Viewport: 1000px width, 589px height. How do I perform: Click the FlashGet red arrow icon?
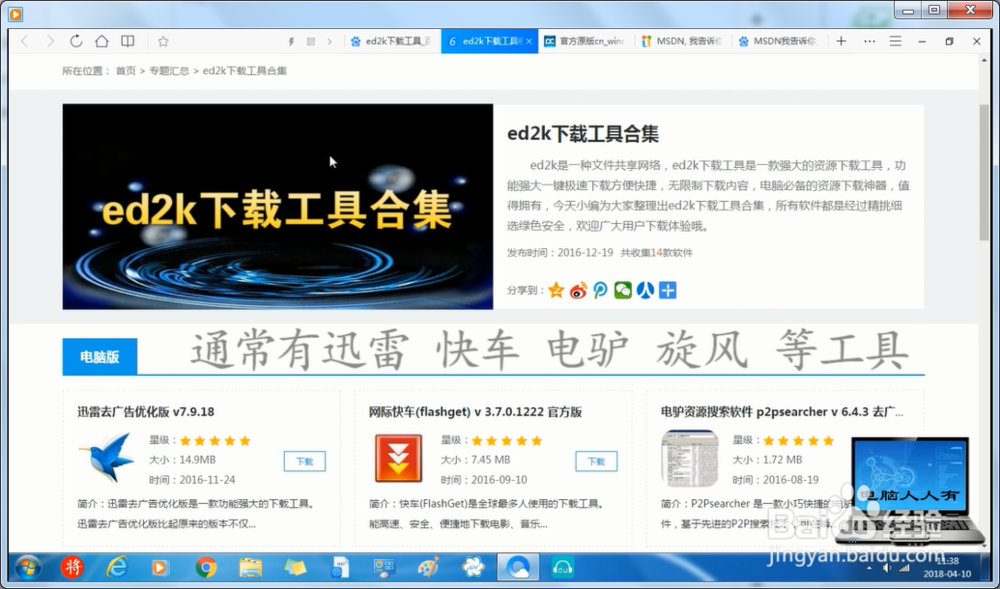(398, 458)
